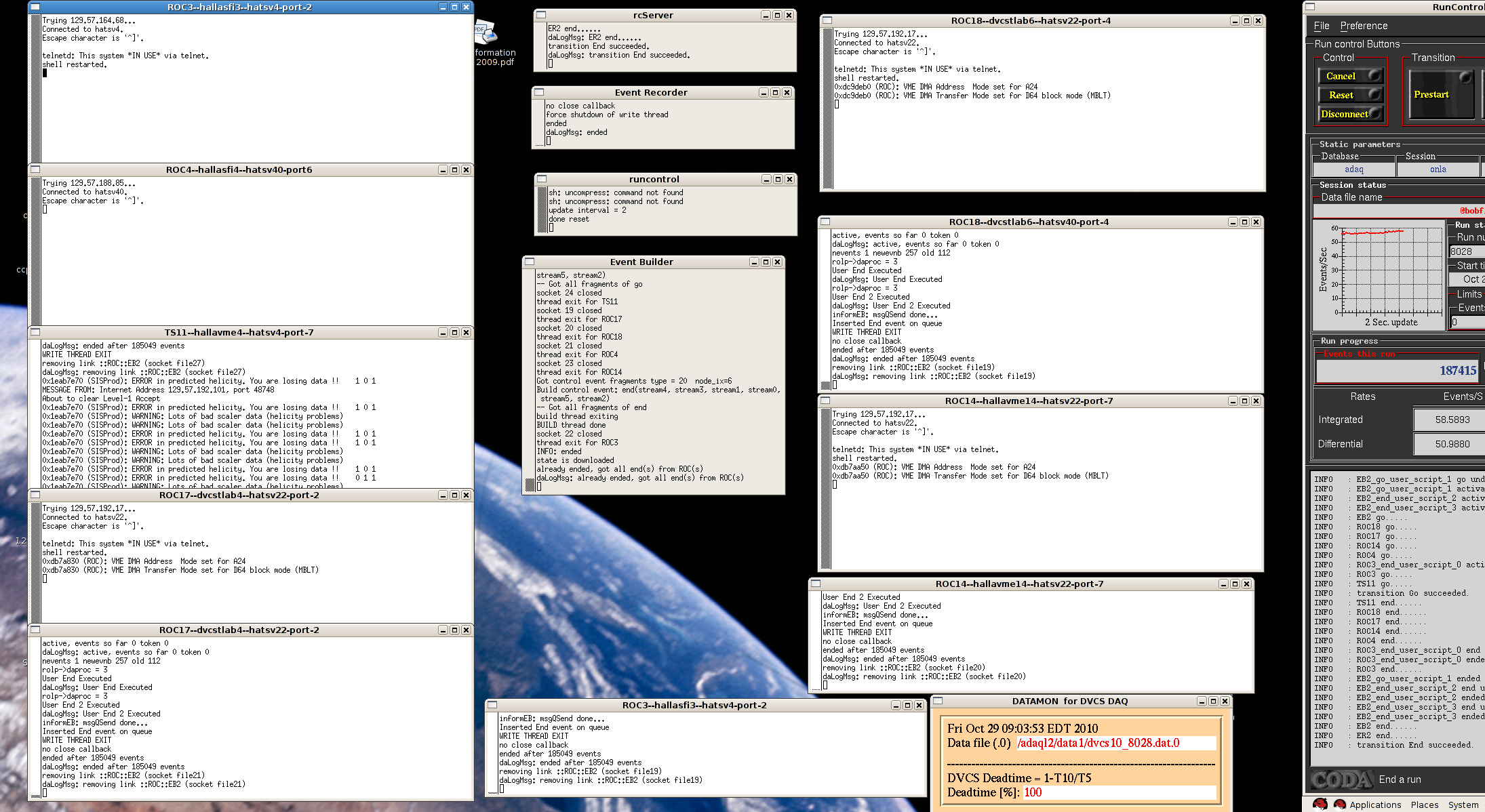Open window menu icon of DATAMON for DVCS DAQ
The image size is (1485, 812).
938,701
